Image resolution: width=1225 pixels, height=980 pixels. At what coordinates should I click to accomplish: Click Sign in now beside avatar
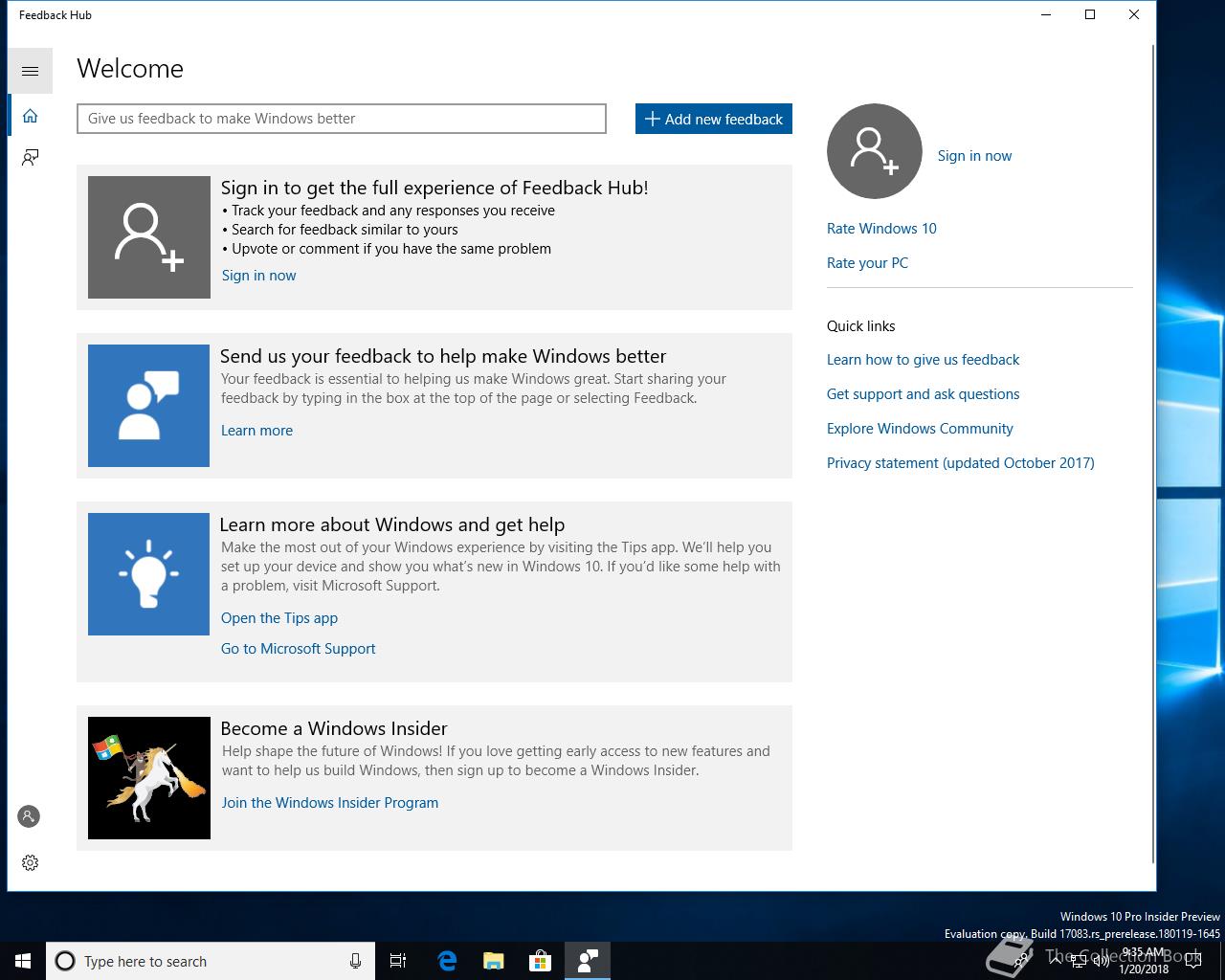point(974,156)
